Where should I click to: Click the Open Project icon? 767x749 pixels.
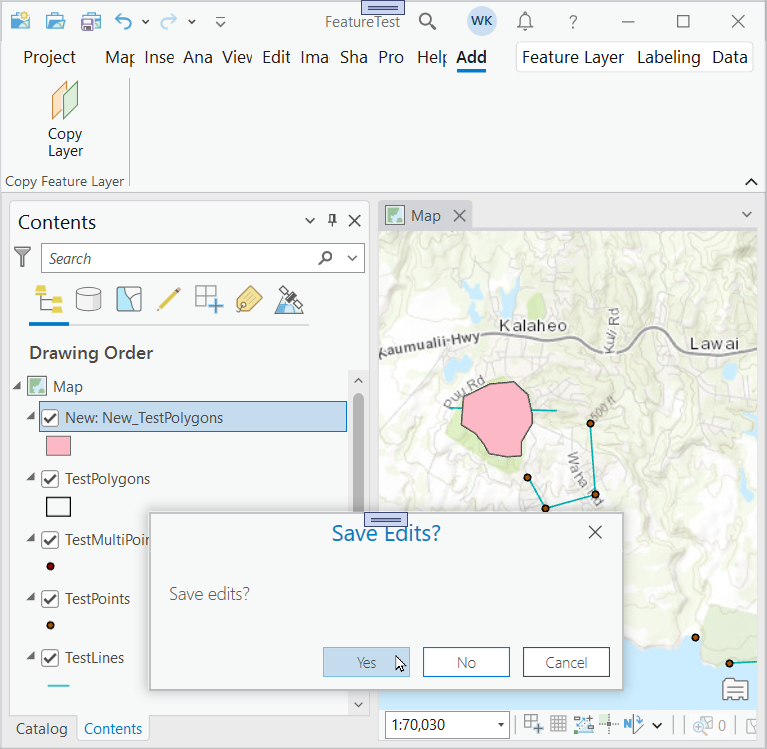[x=56, y=21]
